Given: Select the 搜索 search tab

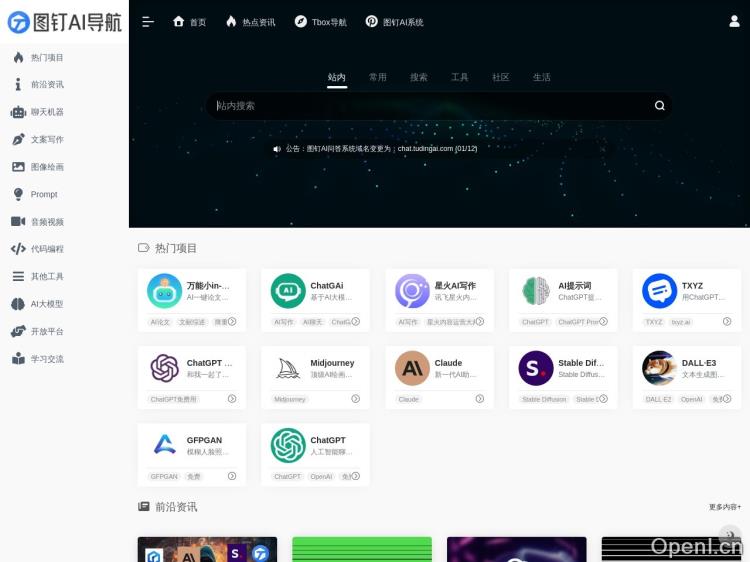Looking at the screenshot, I should pos(419,77).
